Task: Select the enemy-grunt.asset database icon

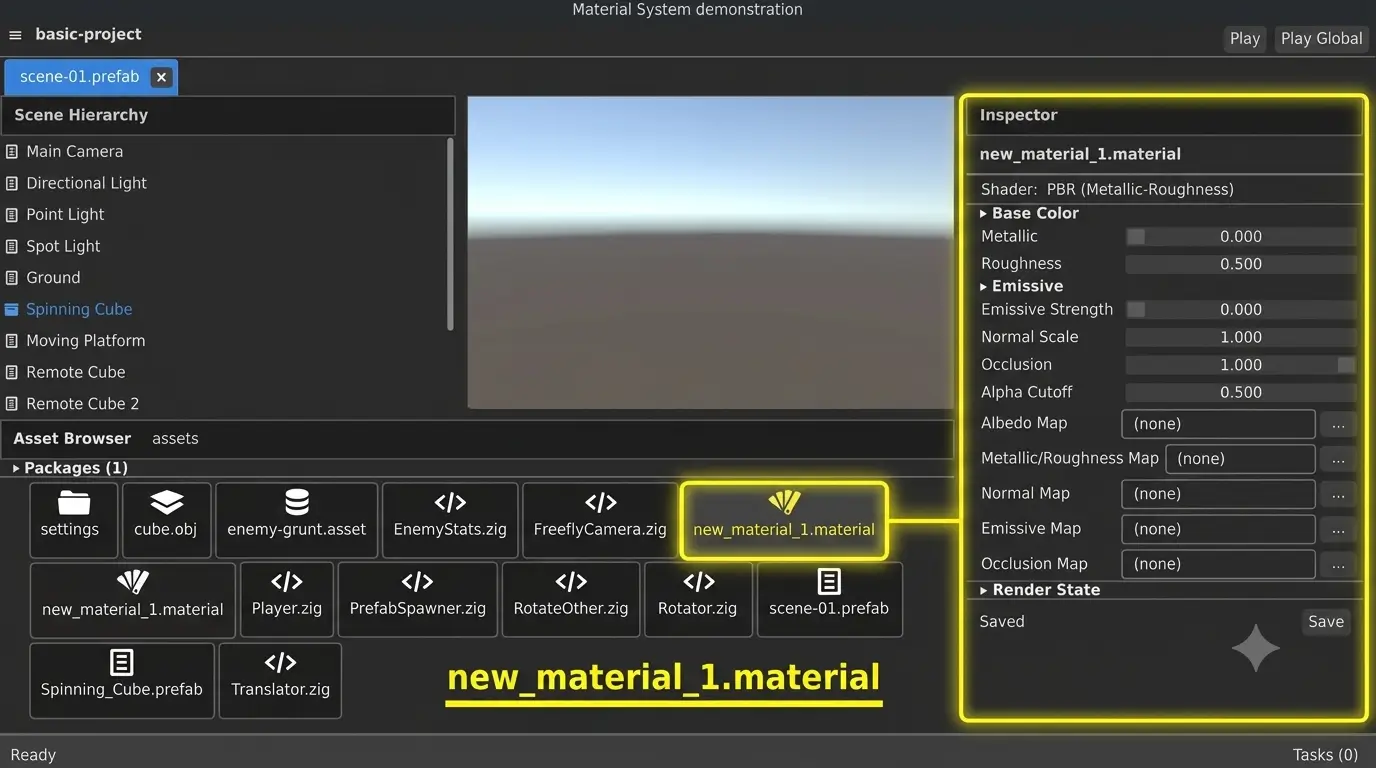Action: 297,502
